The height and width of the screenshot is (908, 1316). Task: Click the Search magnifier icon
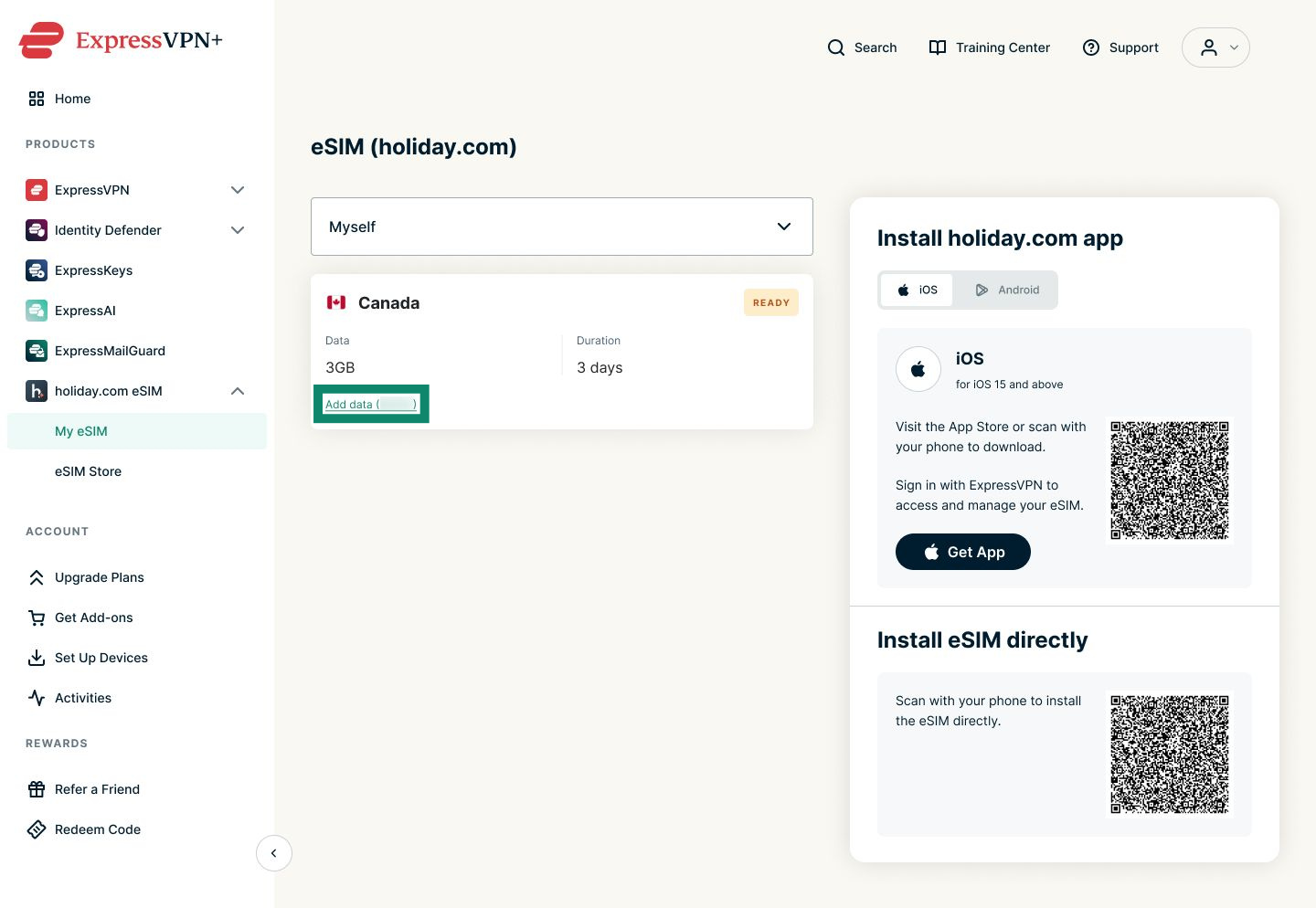click(836, 48)
